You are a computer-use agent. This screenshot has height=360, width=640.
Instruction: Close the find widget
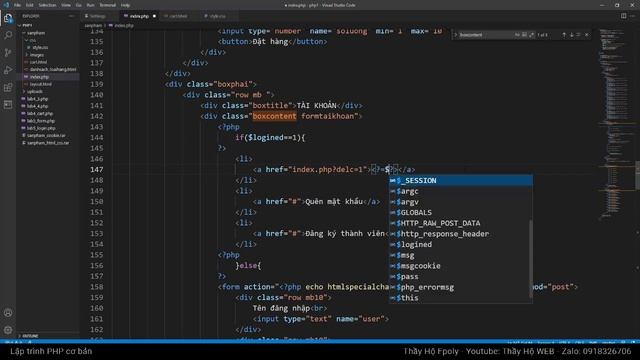(x=587, y=35)
